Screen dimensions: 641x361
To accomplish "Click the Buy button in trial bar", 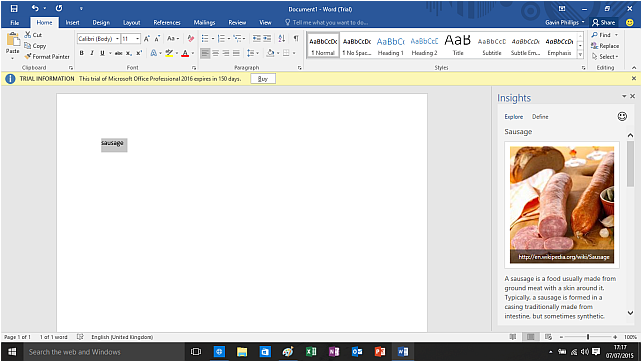I will tap(263, 78).
